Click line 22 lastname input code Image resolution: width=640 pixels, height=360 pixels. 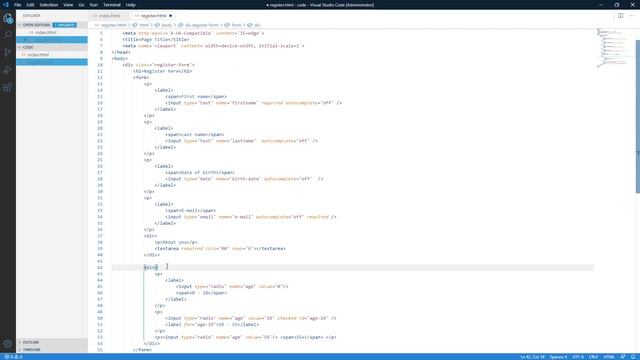click(241, 141)
